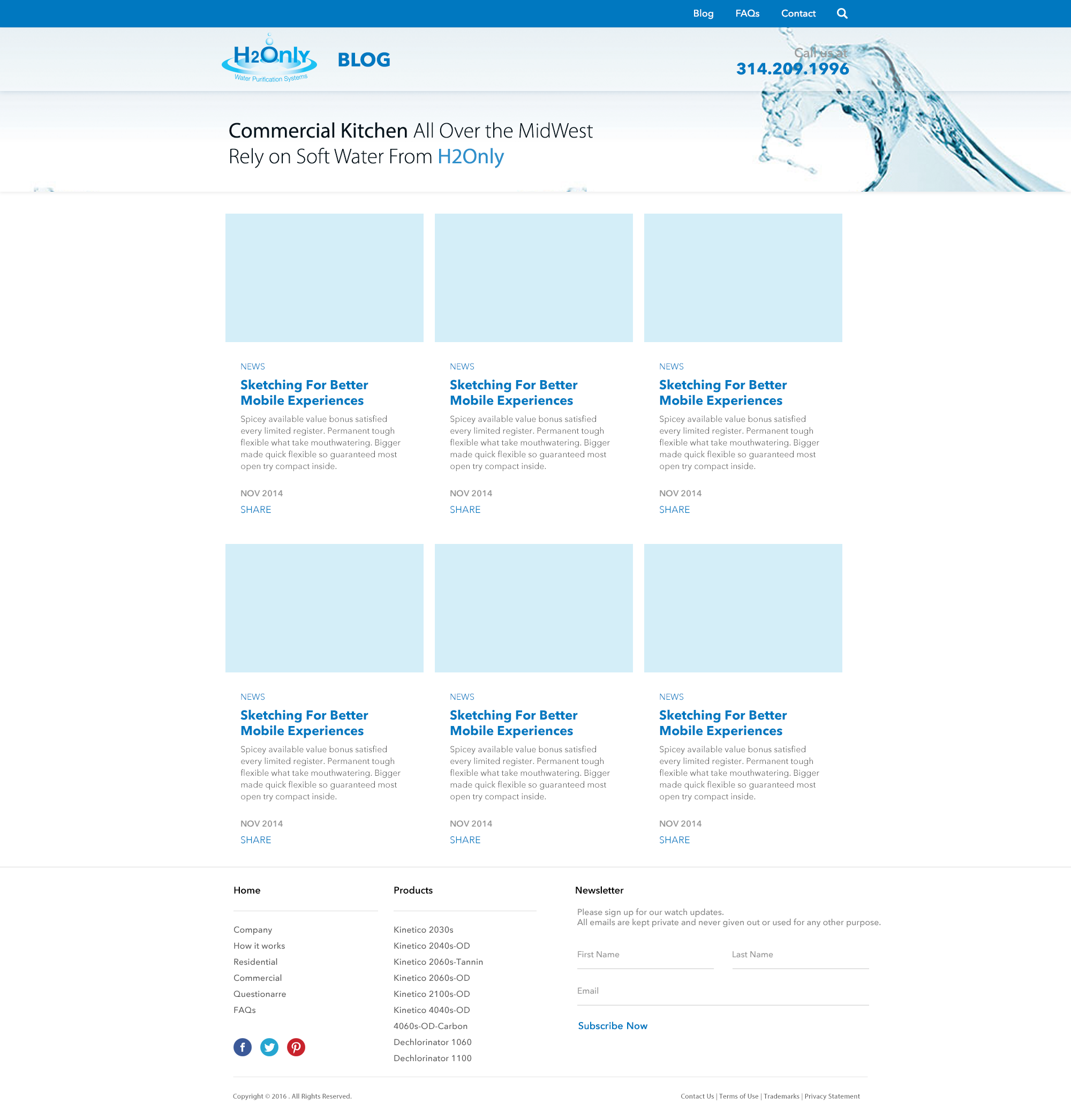
Task: Open right card's thumbnail in top row
Action: (743, 278)
